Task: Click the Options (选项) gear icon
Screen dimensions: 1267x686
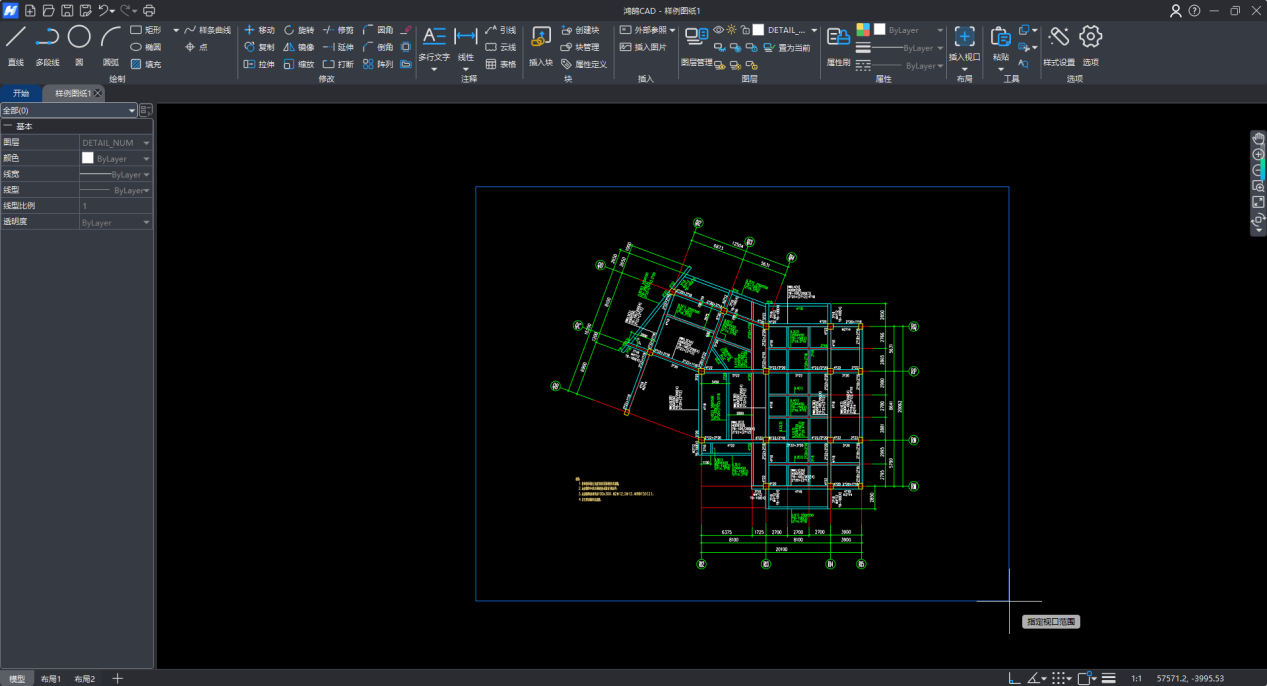Action: coord(1090,38)
